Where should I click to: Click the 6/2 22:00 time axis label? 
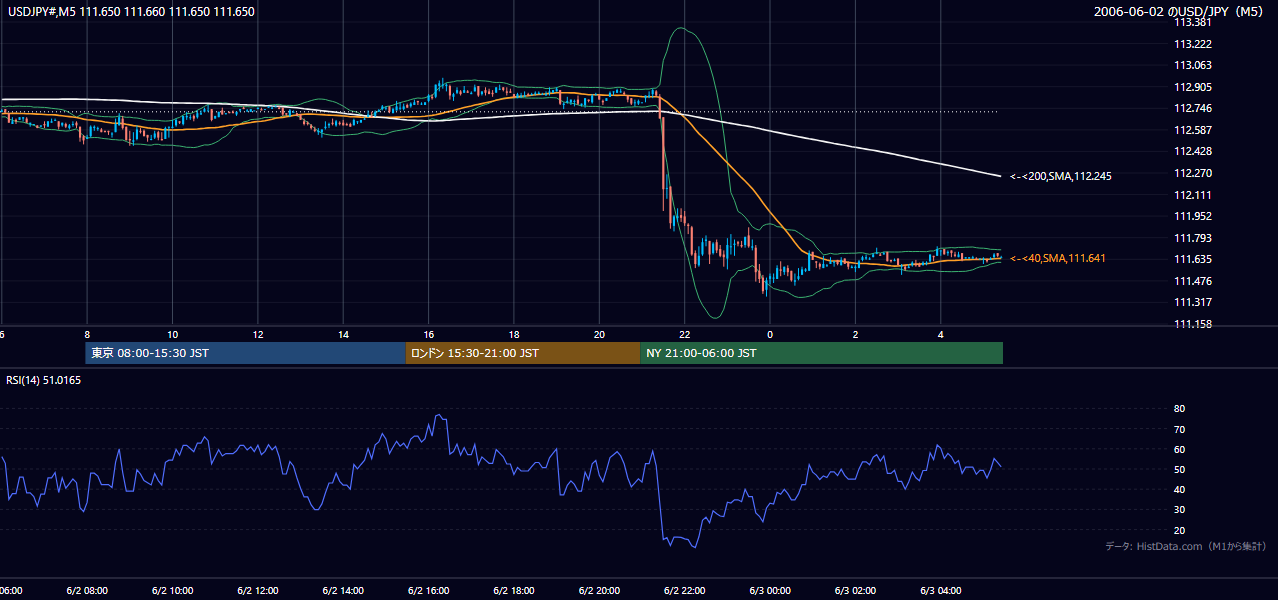pos(684,591)
